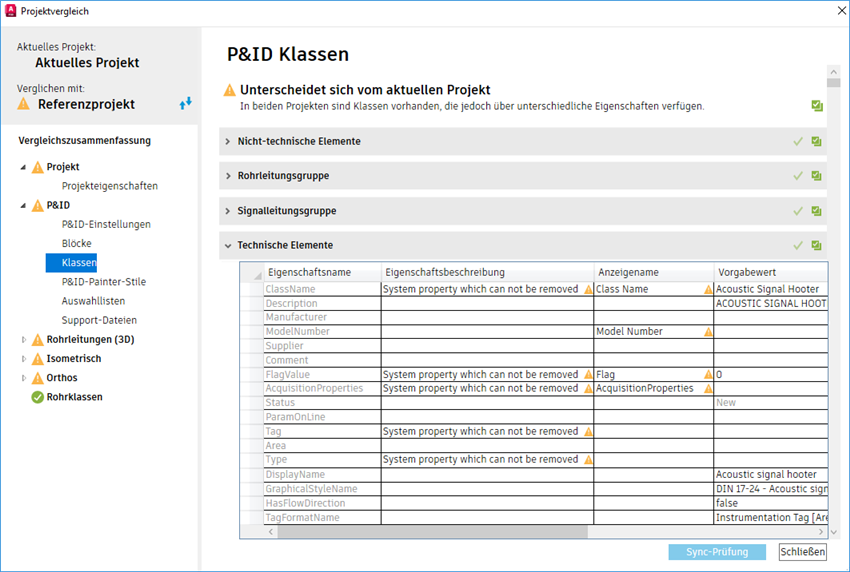The width and height of the screenshot is (850, 572).
Task: Click warning icon beside Projekt tree node
Action: click(37, 167)
